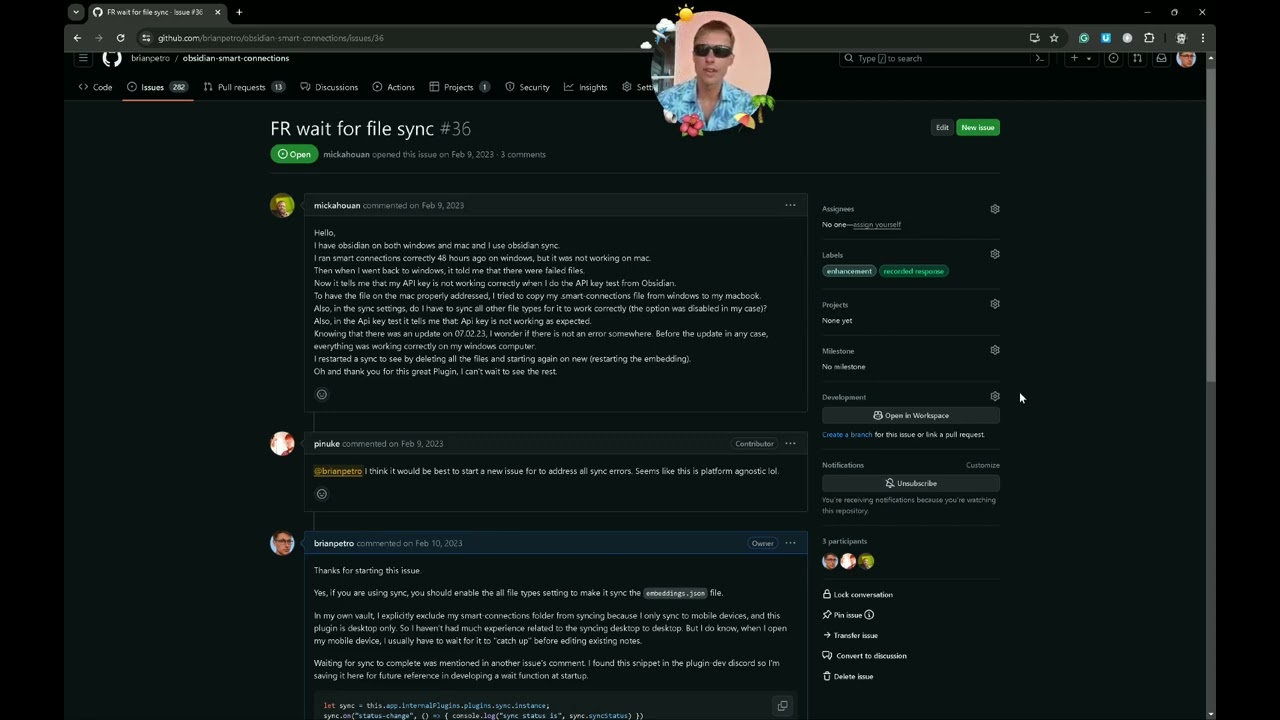Open the GitHub issues shortcut icon in header
The image size is (1280, 720).
(x=1113, y=58)
